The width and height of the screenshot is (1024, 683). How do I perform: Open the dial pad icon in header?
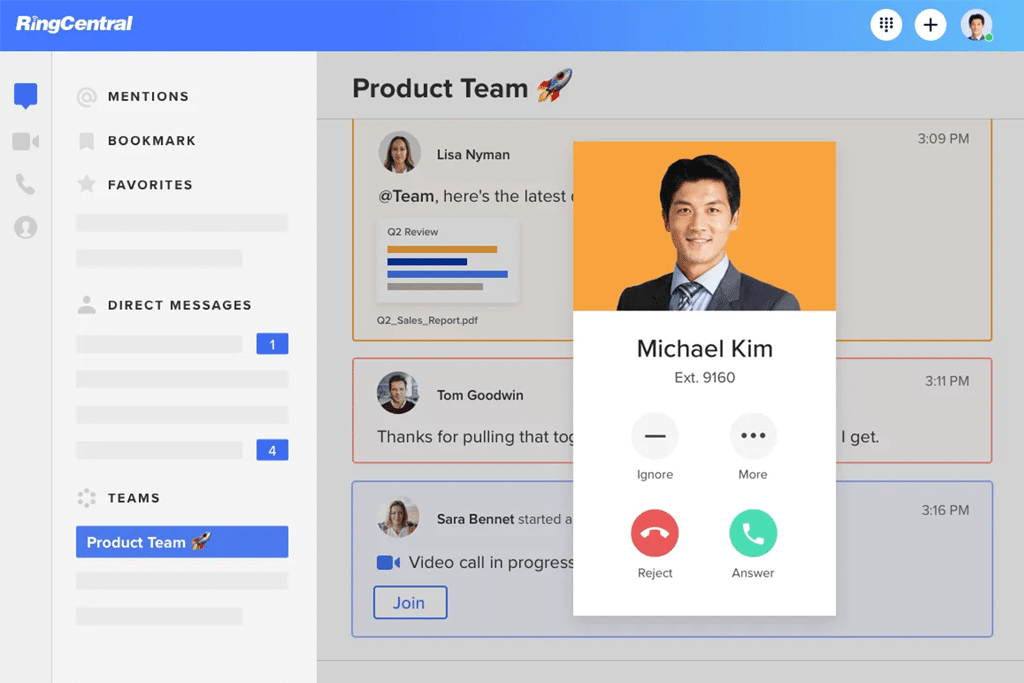[x=886, y=25]
